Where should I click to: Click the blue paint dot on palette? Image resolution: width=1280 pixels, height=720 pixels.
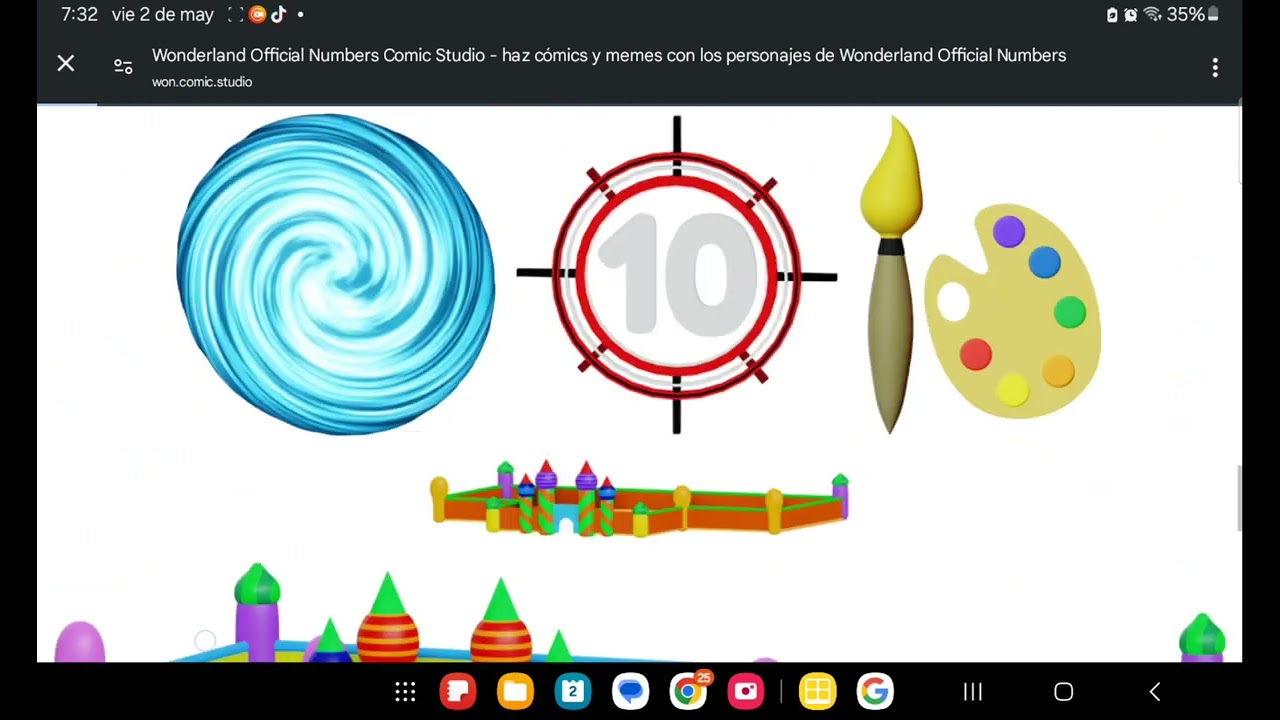[1044, 262]
